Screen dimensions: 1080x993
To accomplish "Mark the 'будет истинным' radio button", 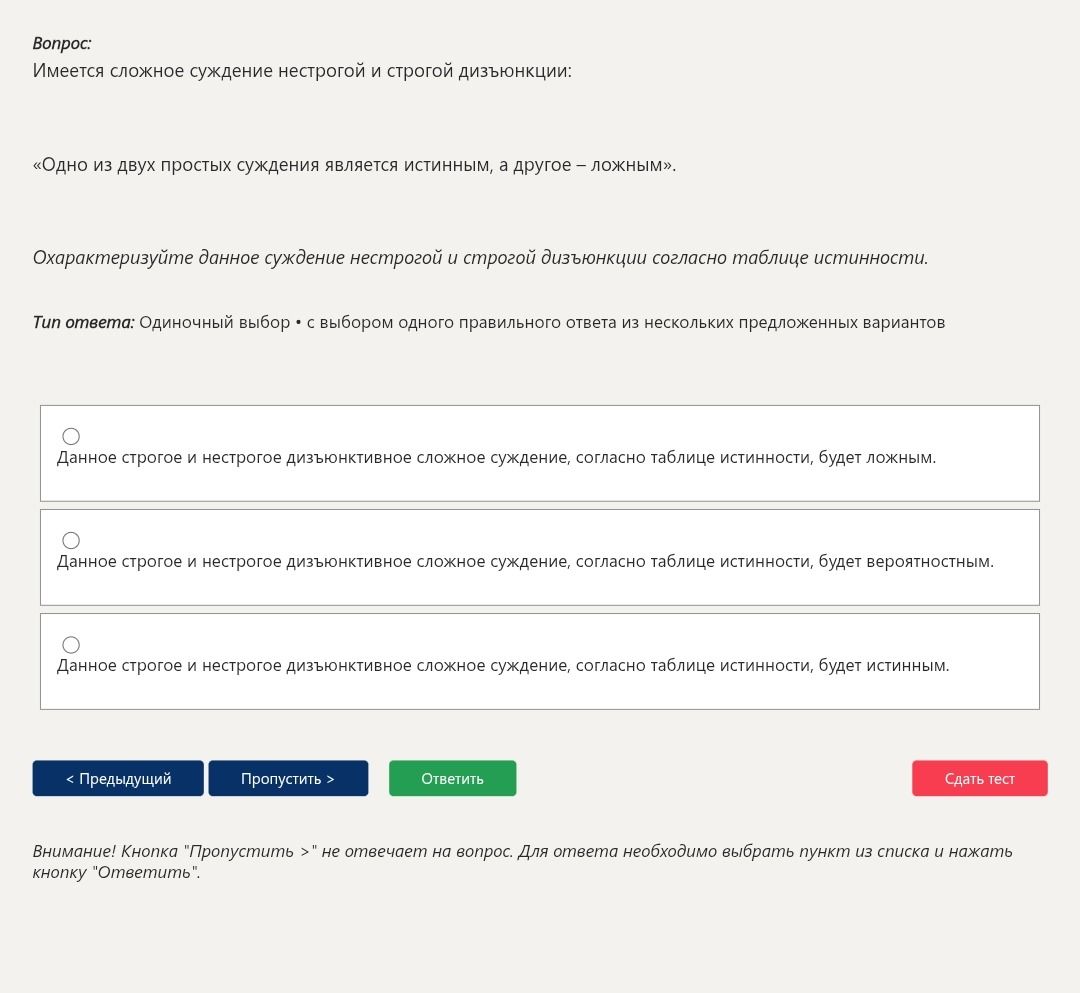I will click(x=71, y=645).
